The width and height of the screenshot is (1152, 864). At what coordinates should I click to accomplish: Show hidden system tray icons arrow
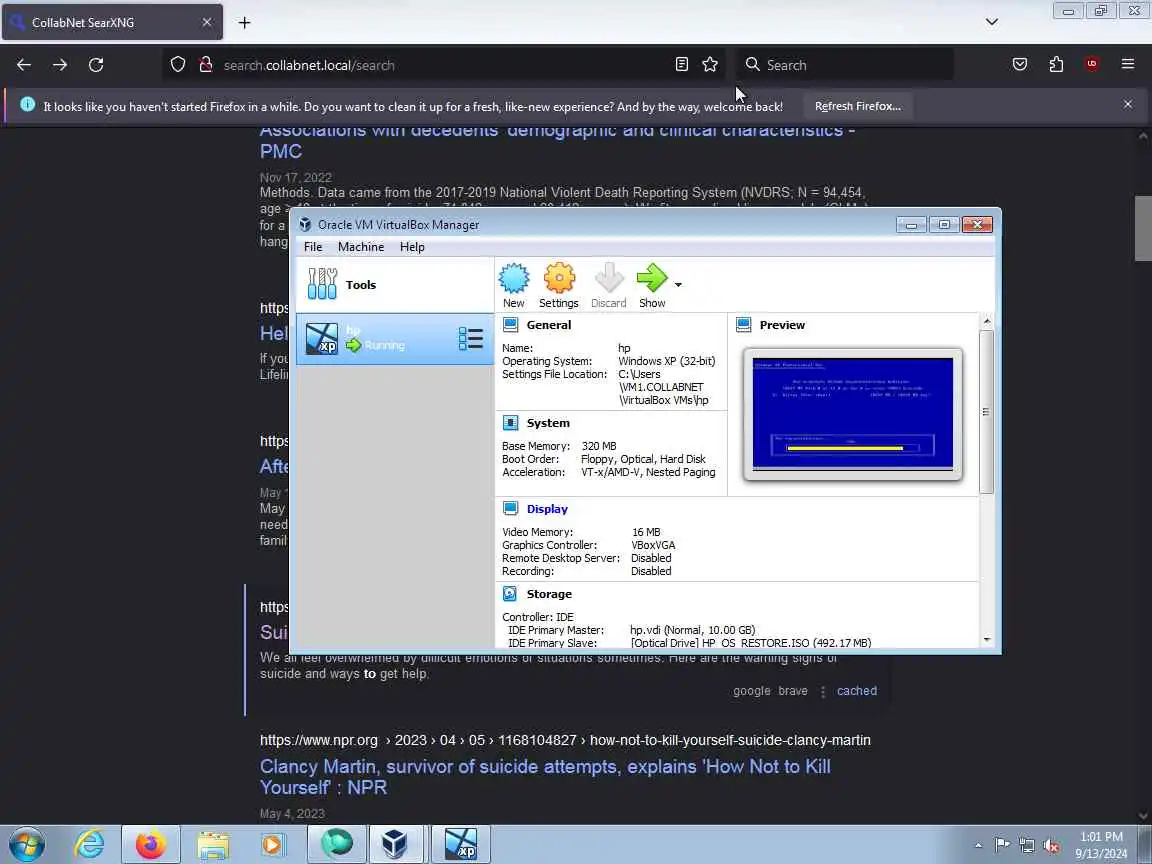click(979, 845)
